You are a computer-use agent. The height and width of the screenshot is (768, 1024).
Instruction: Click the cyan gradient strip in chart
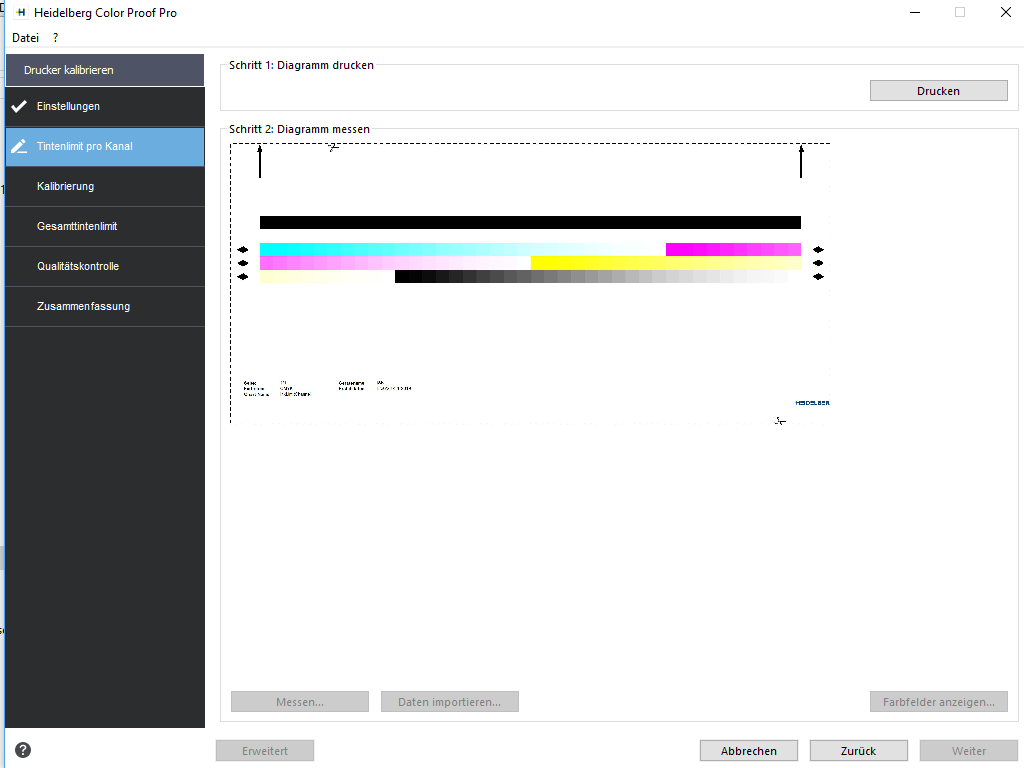(462, 249)
